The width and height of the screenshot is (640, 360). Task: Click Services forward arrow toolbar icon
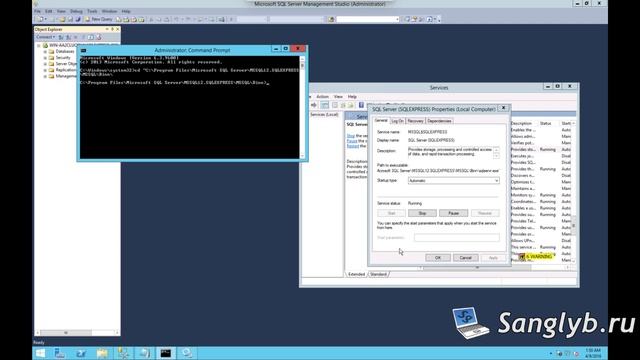(x=313, y=105)
